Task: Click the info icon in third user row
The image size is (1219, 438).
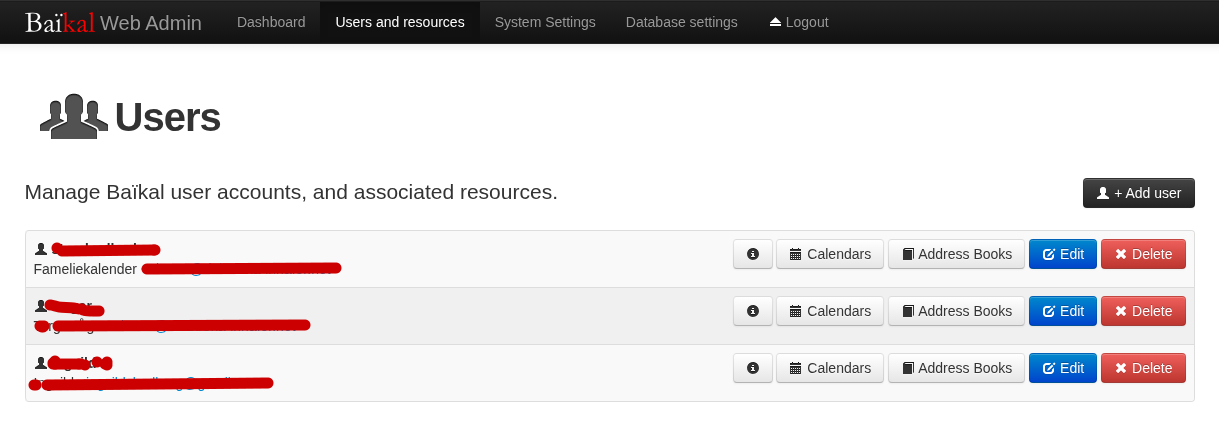Action: tap(753, 368)
